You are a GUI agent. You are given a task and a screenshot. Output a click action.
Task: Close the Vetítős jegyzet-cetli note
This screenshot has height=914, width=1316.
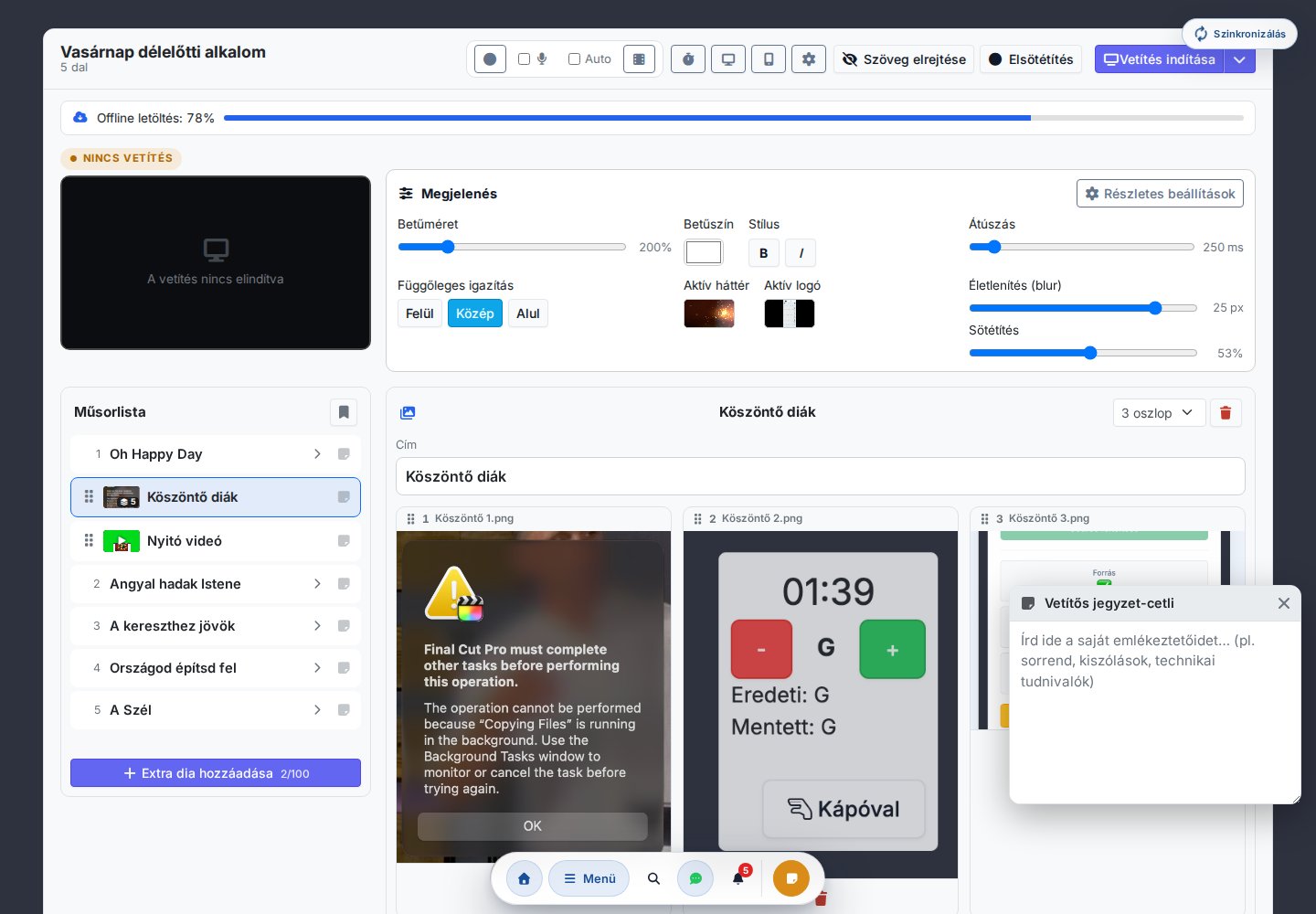(1284, 603)
